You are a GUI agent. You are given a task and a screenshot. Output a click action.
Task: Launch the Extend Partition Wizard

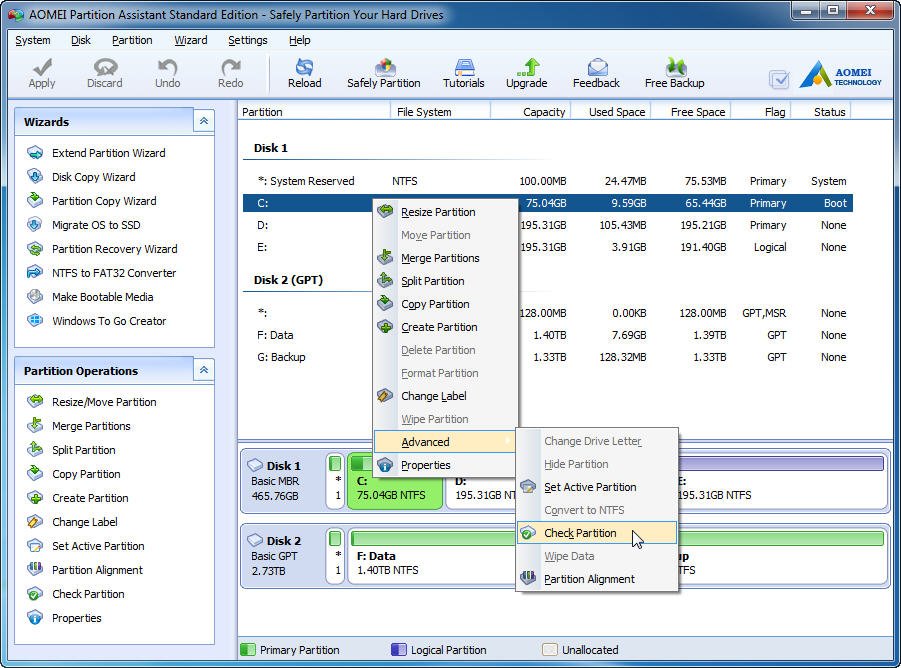coord(108,153)
